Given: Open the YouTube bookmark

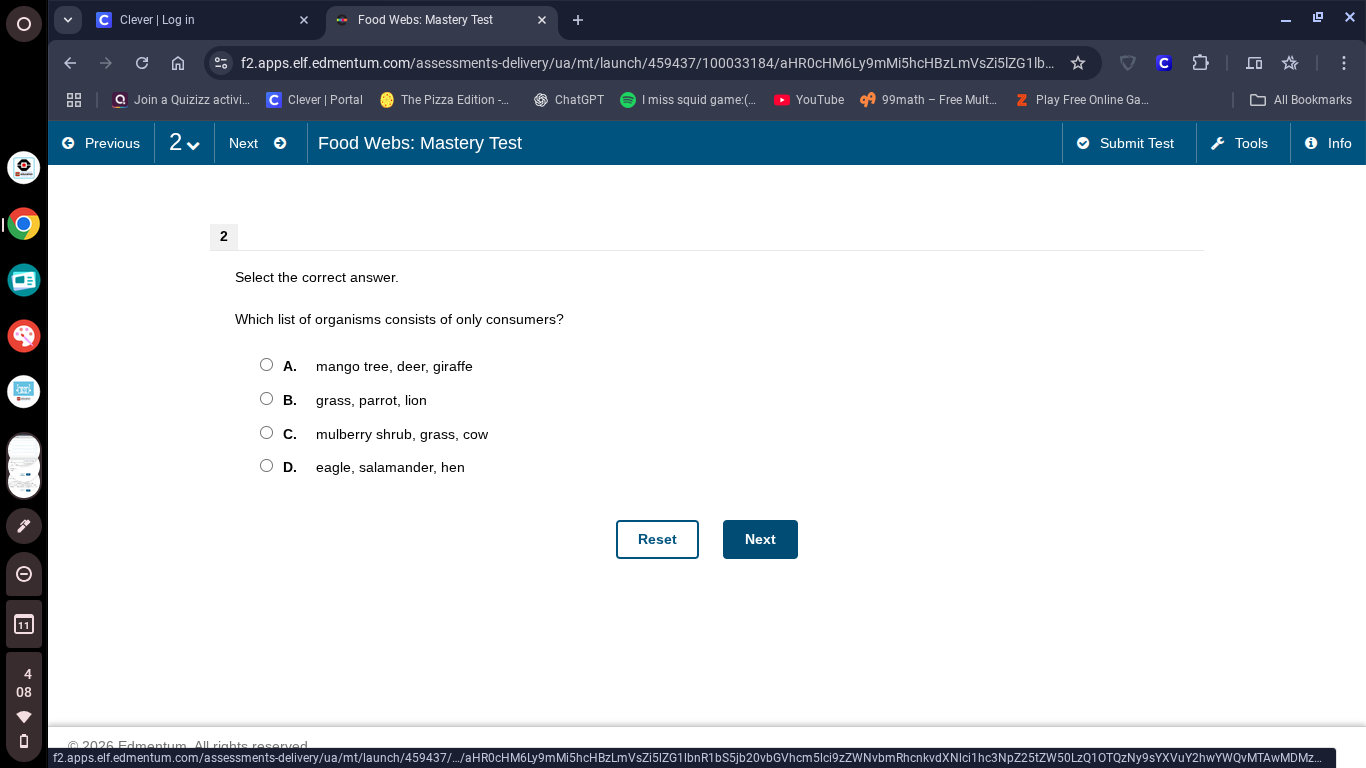Looking at the screenshot, I should coord(808,99).
